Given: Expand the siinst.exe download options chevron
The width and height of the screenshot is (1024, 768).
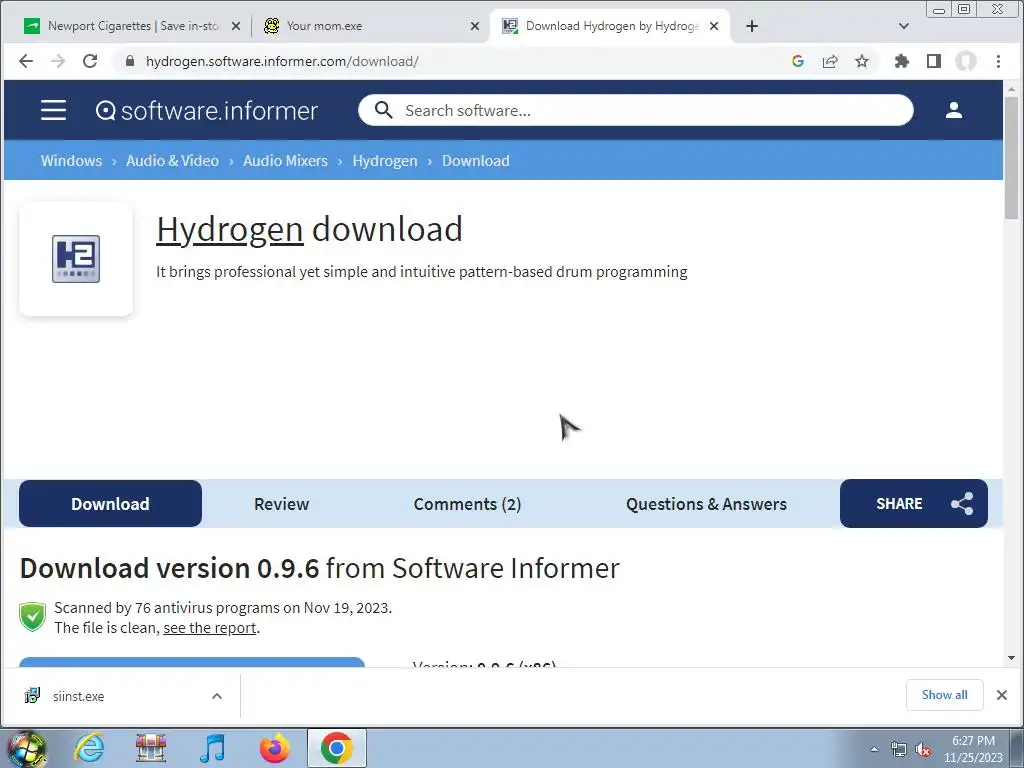Looking at the screenshot, I should click(x=217, y=696).
